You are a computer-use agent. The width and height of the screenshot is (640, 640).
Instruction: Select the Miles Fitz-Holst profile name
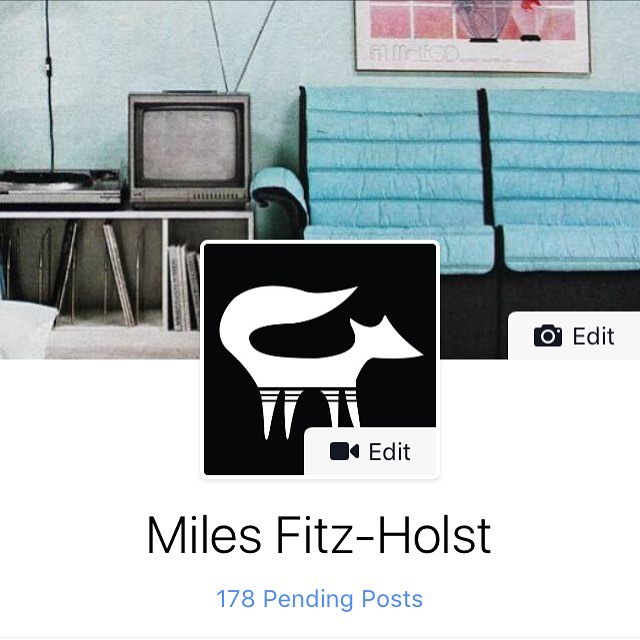(x=319, y=535)
